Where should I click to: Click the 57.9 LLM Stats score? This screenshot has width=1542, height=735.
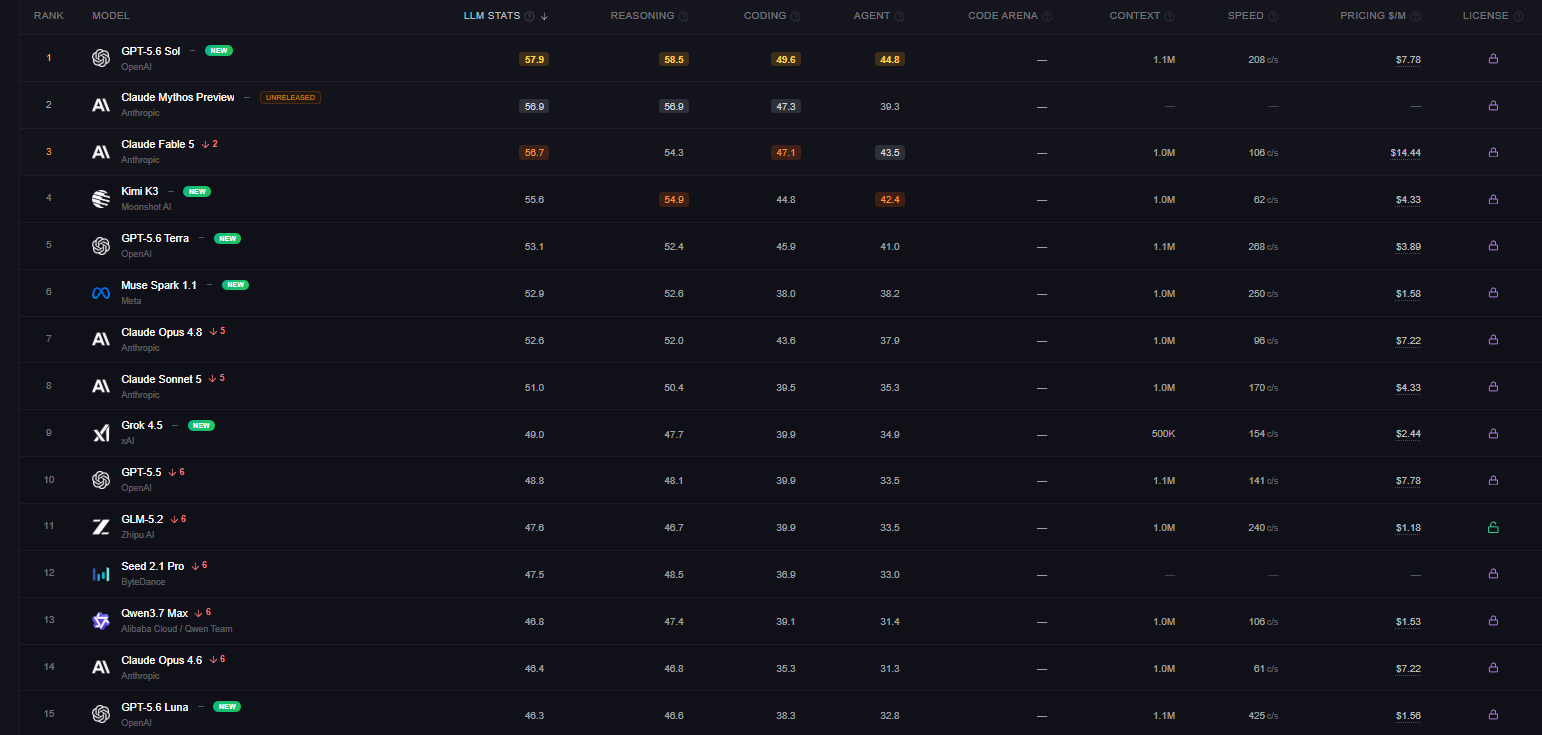point(534,60)
